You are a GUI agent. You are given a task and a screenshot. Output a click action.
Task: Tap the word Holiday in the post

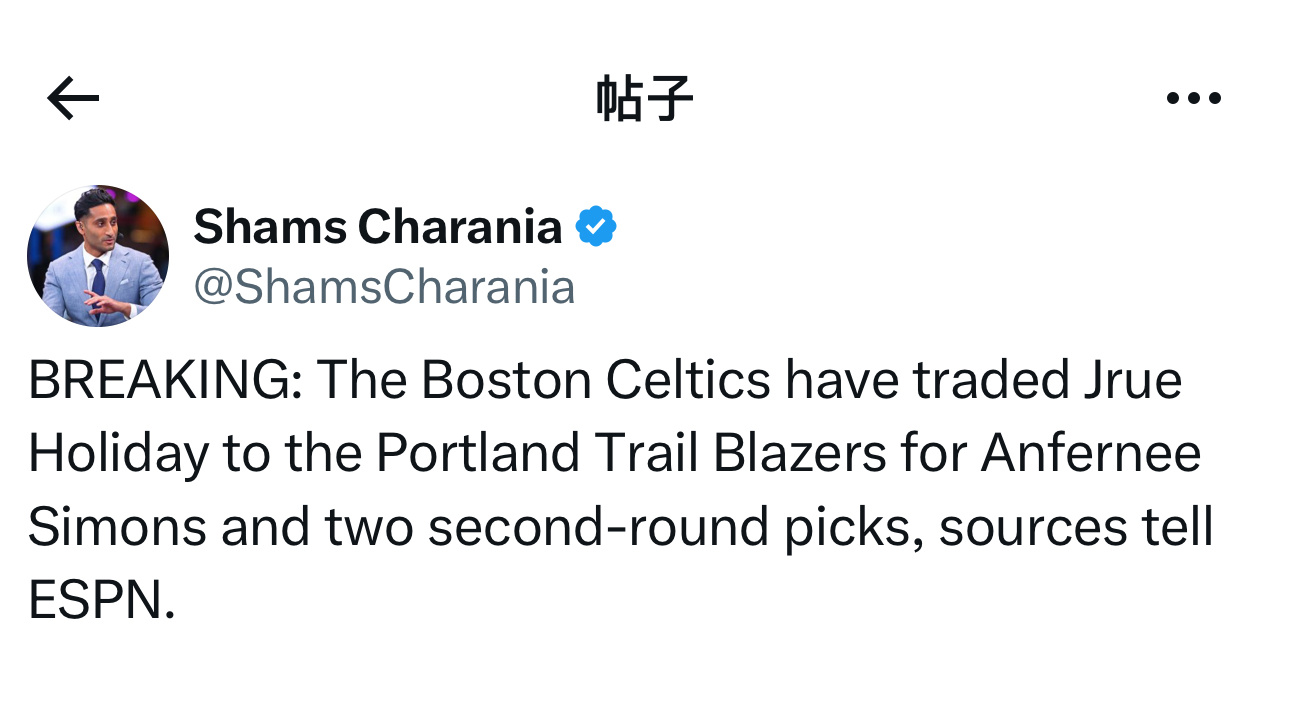118,454
